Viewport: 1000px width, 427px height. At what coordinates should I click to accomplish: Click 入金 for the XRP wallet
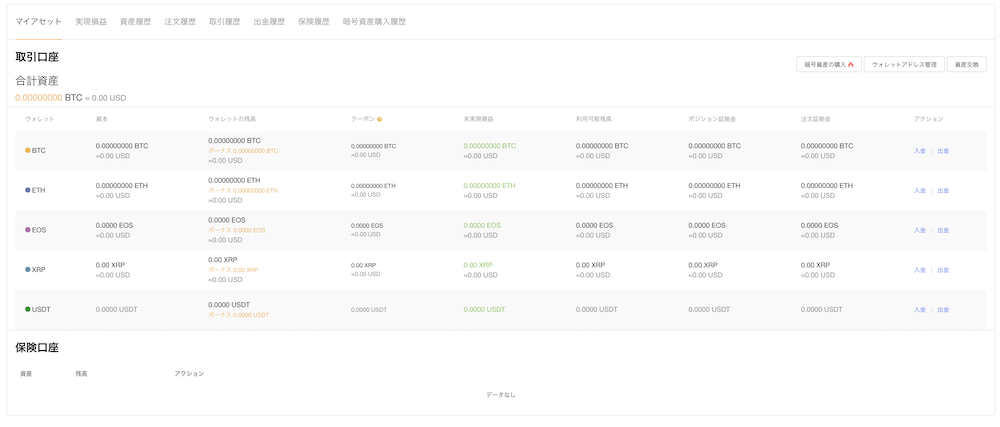(x=920, y=270)
